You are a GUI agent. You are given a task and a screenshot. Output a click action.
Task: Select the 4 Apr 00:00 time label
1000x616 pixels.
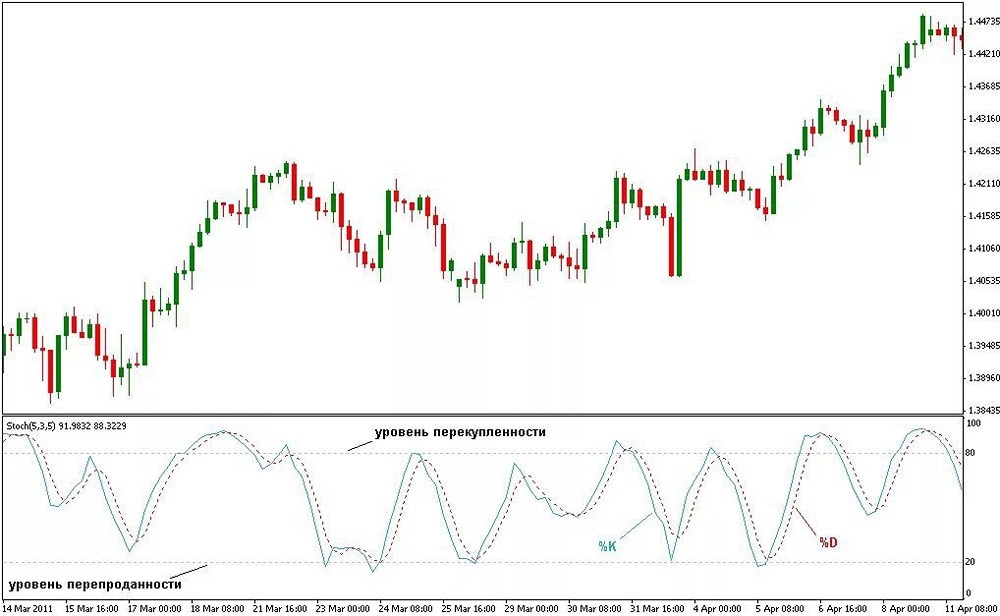(x=717, y=609)
